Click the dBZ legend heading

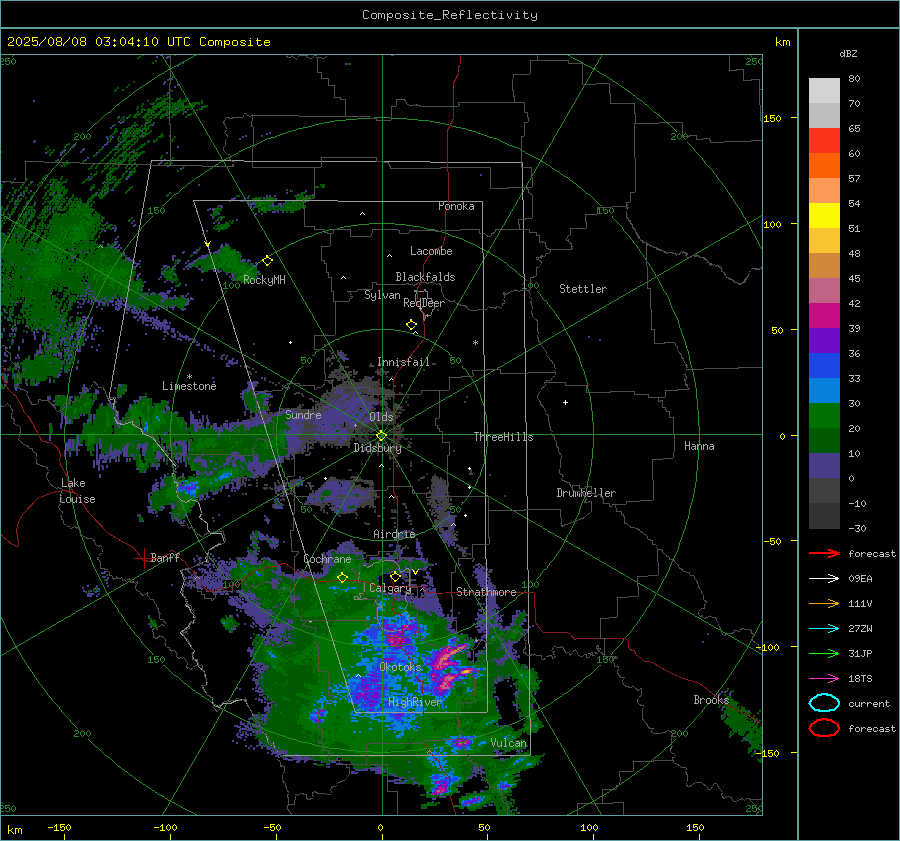848,53
